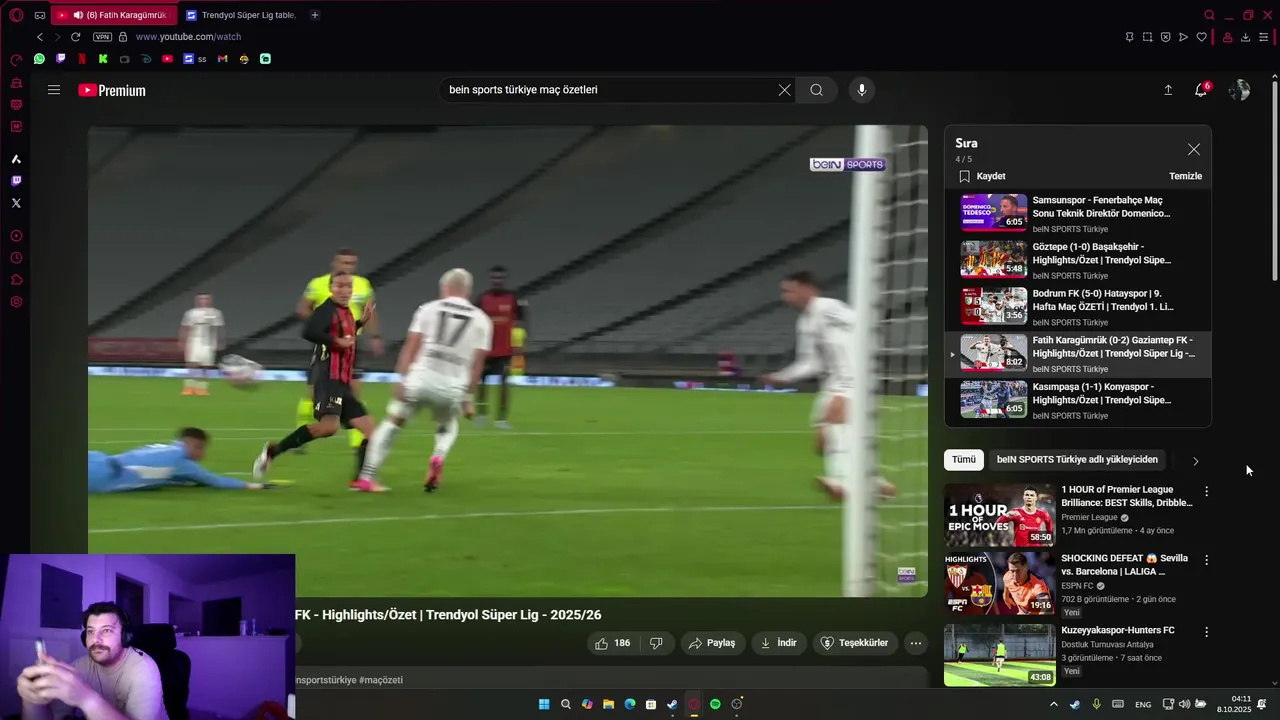Open the Gmail bookmark
This screenshot has width=1280, height=720.
coord(222,59)
